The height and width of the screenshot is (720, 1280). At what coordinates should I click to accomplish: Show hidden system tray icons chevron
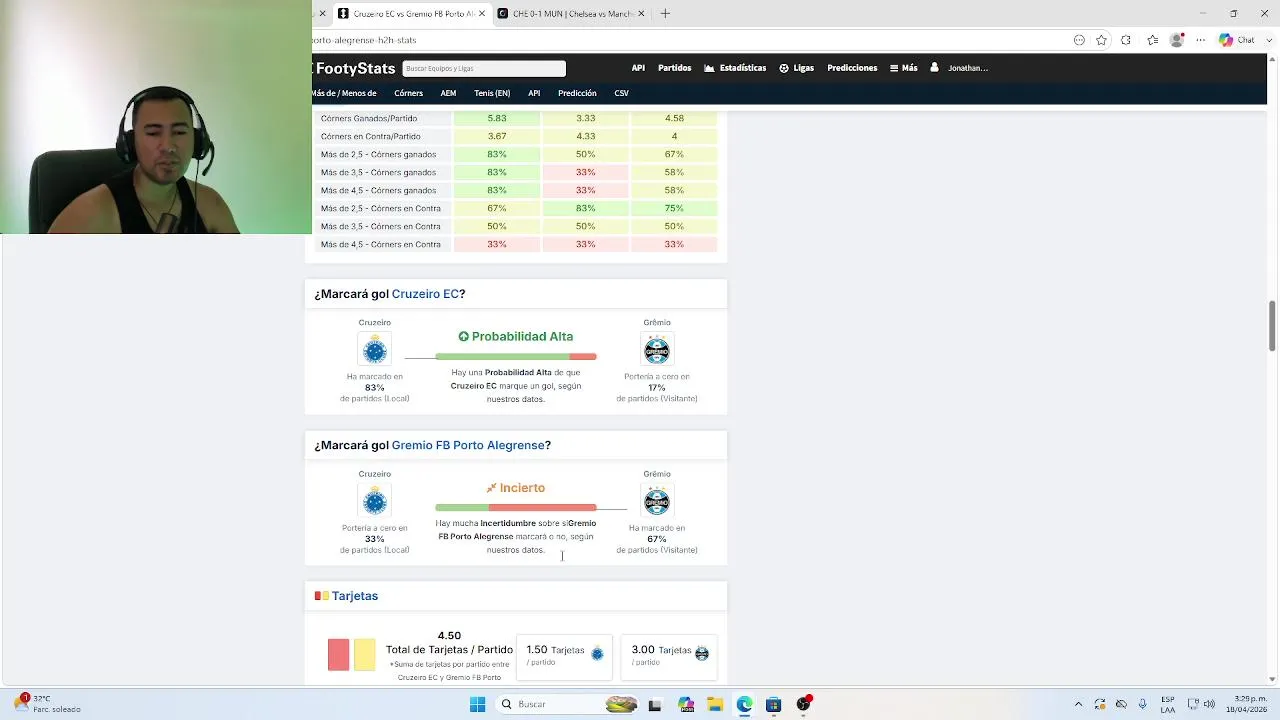pos(1078,704)
